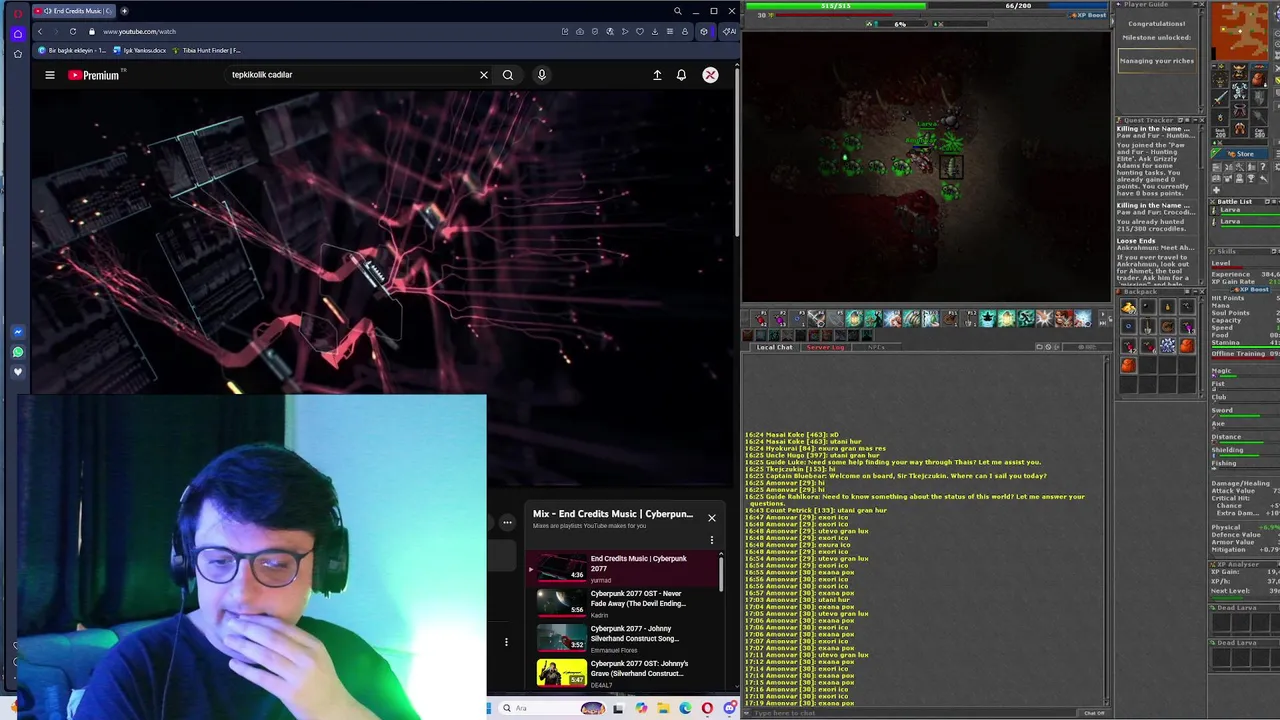The height and width of the screenshot is (720, 1280).
Task: Click in the YouTube search field
Action: 350,75
